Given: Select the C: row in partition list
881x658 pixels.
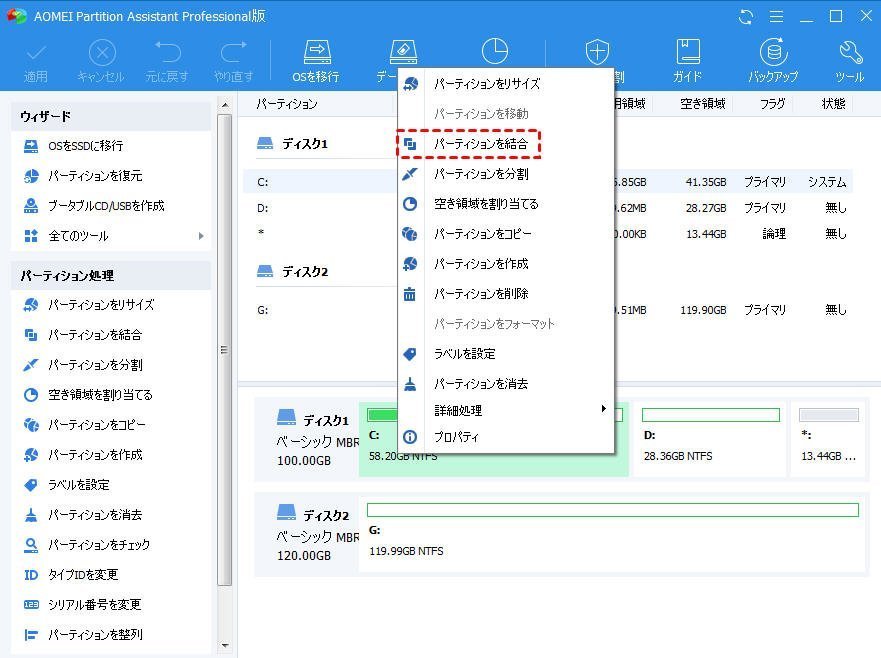Looking at the screenshot, I should [548, 182].
